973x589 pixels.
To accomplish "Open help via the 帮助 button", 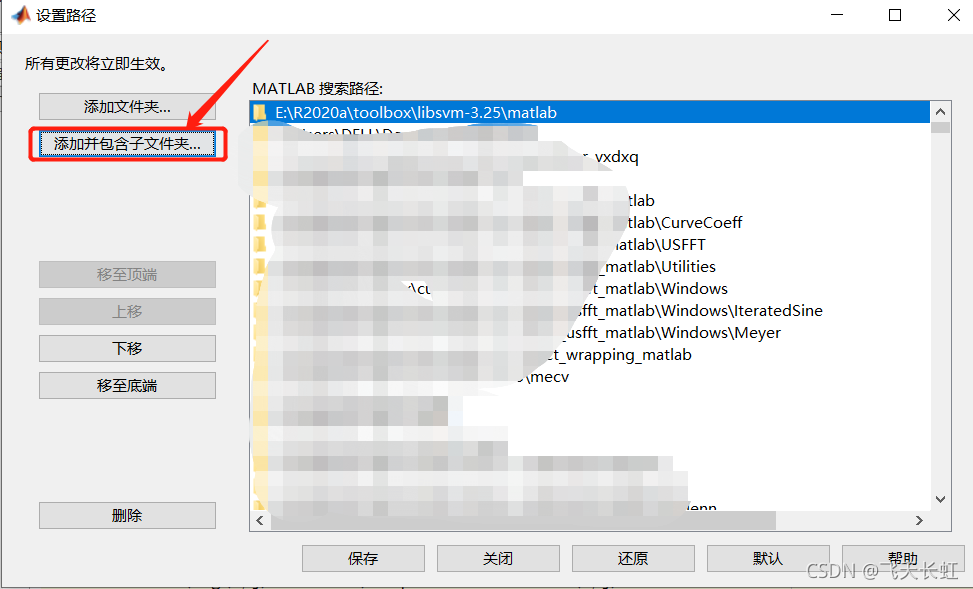I will click(x=902, y=558).
